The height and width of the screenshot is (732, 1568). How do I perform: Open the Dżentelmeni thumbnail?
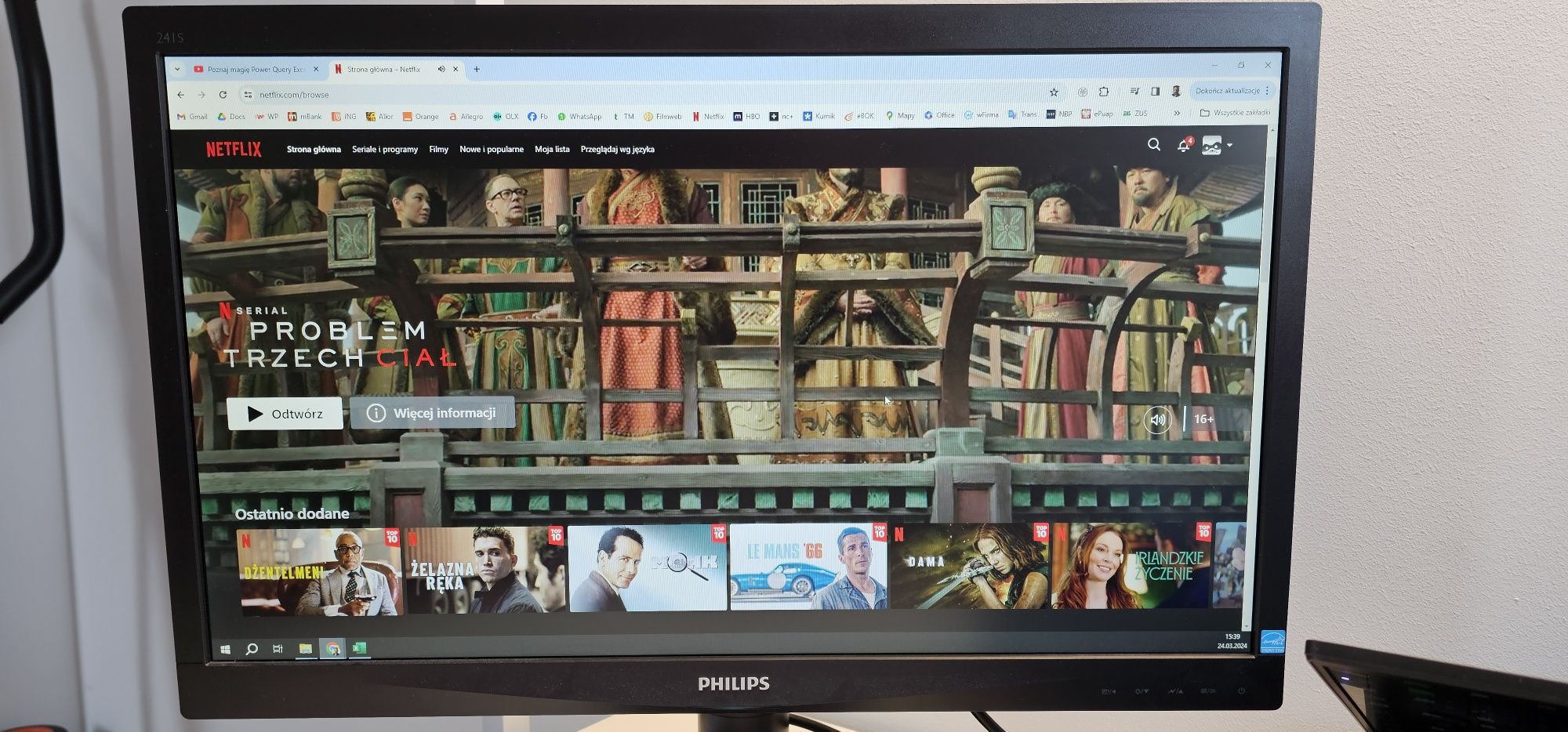(319, 571)
